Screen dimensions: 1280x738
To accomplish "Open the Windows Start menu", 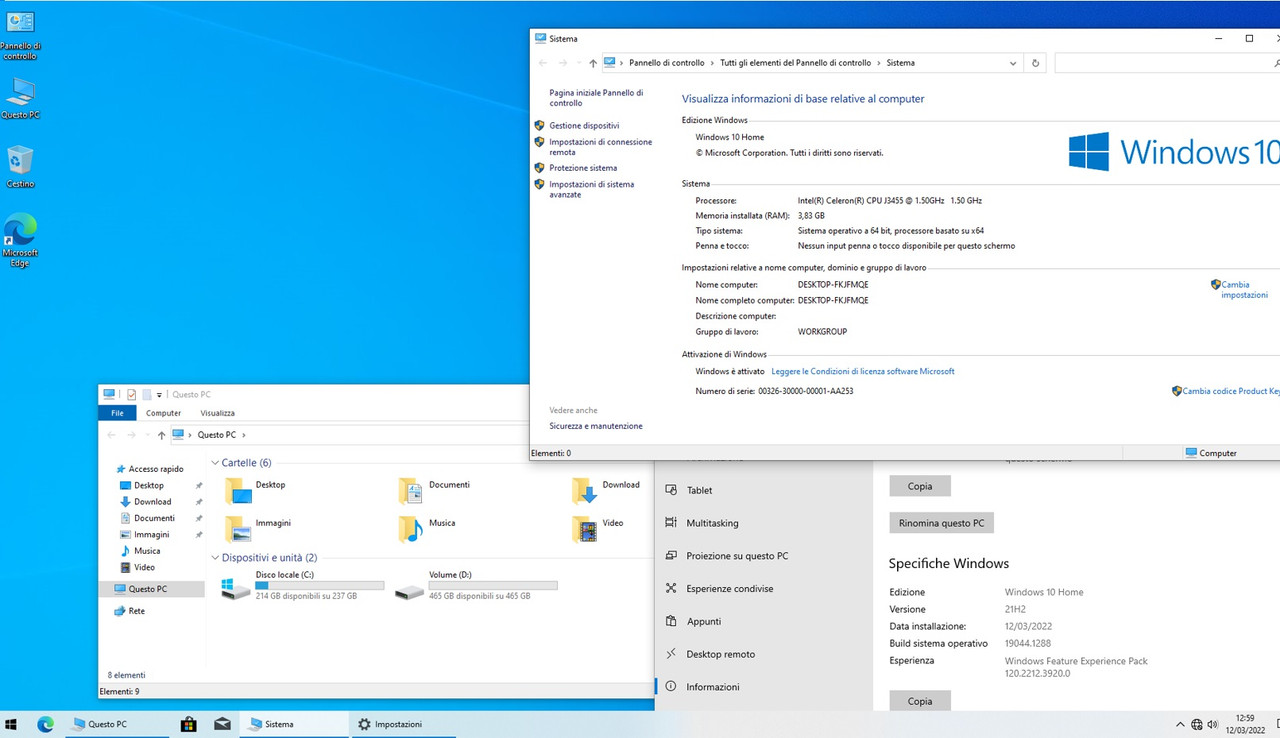I will [x=12, y=724].
